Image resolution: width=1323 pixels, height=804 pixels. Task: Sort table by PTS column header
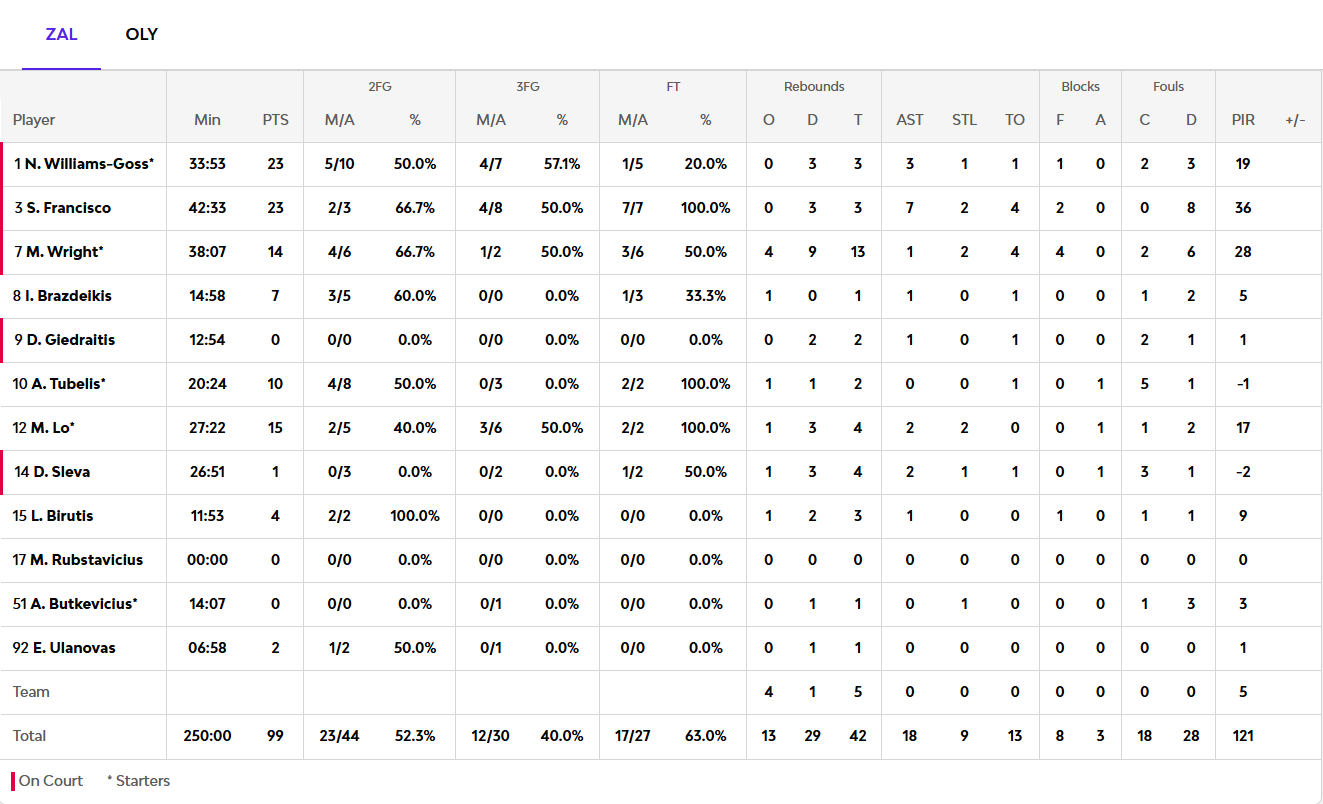point(275,120)
